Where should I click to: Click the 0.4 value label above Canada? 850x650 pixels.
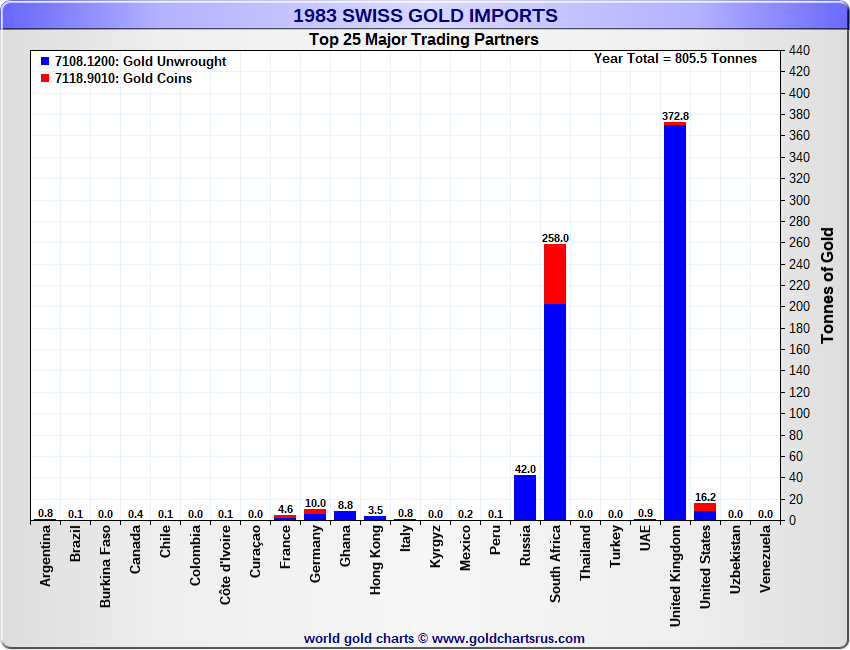point(136,514)
